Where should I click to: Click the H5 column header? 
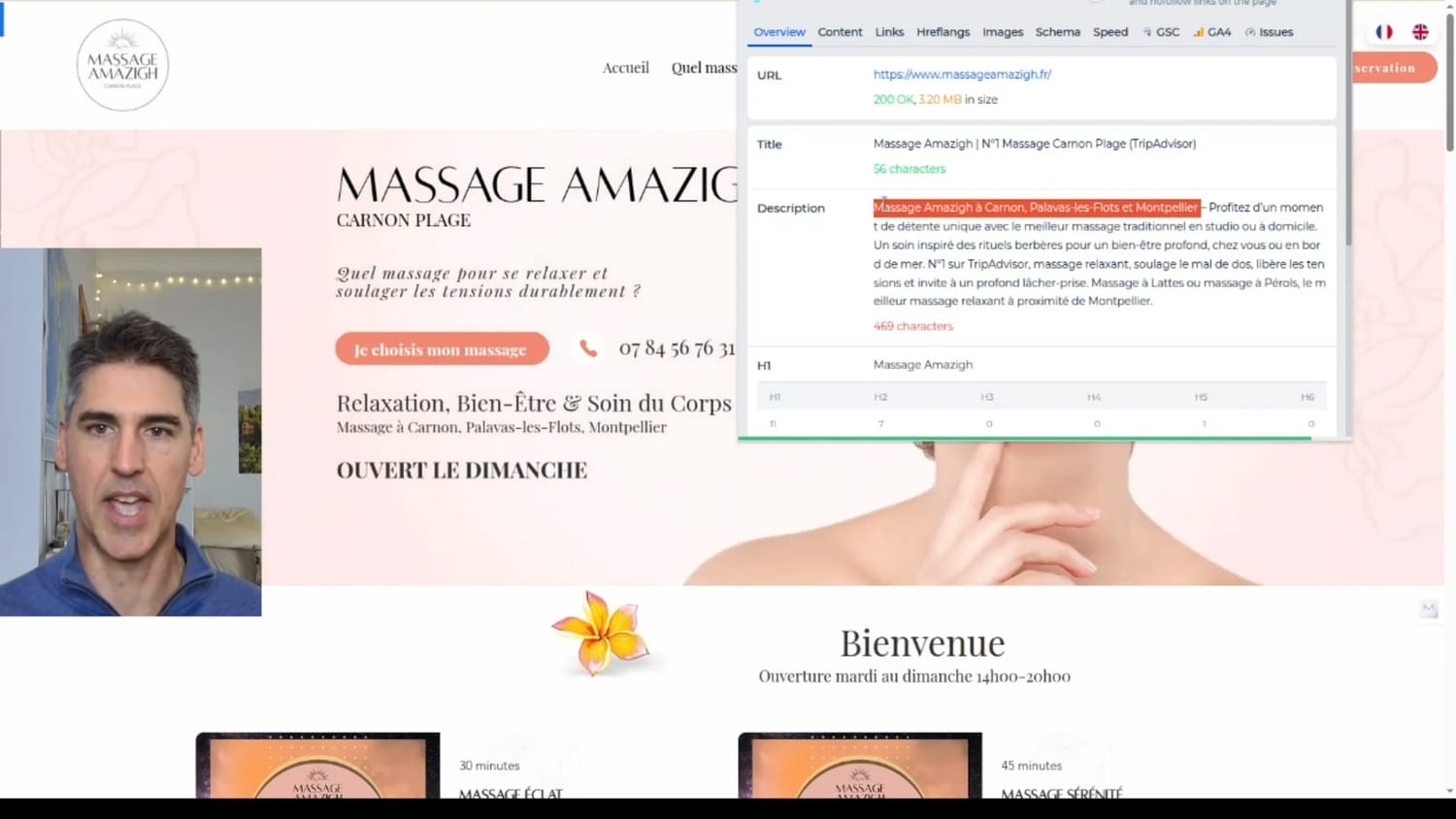(1201, 397)
